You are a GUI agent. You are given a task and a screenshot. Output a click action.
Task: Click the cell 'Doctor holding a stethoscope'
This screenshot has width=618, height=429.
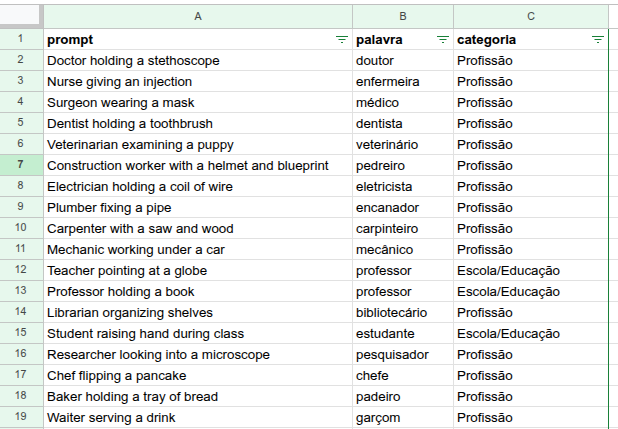click(x=198, y=60)
